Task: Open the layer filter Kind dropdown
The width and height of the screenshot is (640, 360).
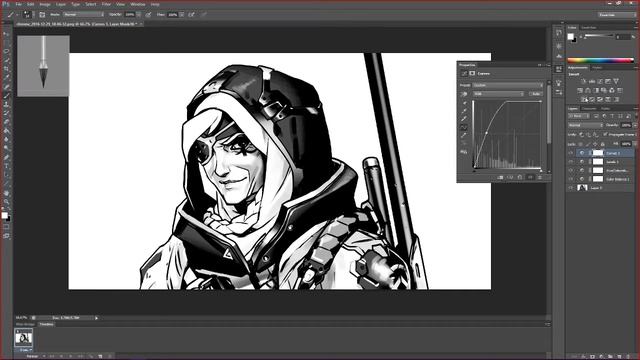Action: (x=579, y=116)
